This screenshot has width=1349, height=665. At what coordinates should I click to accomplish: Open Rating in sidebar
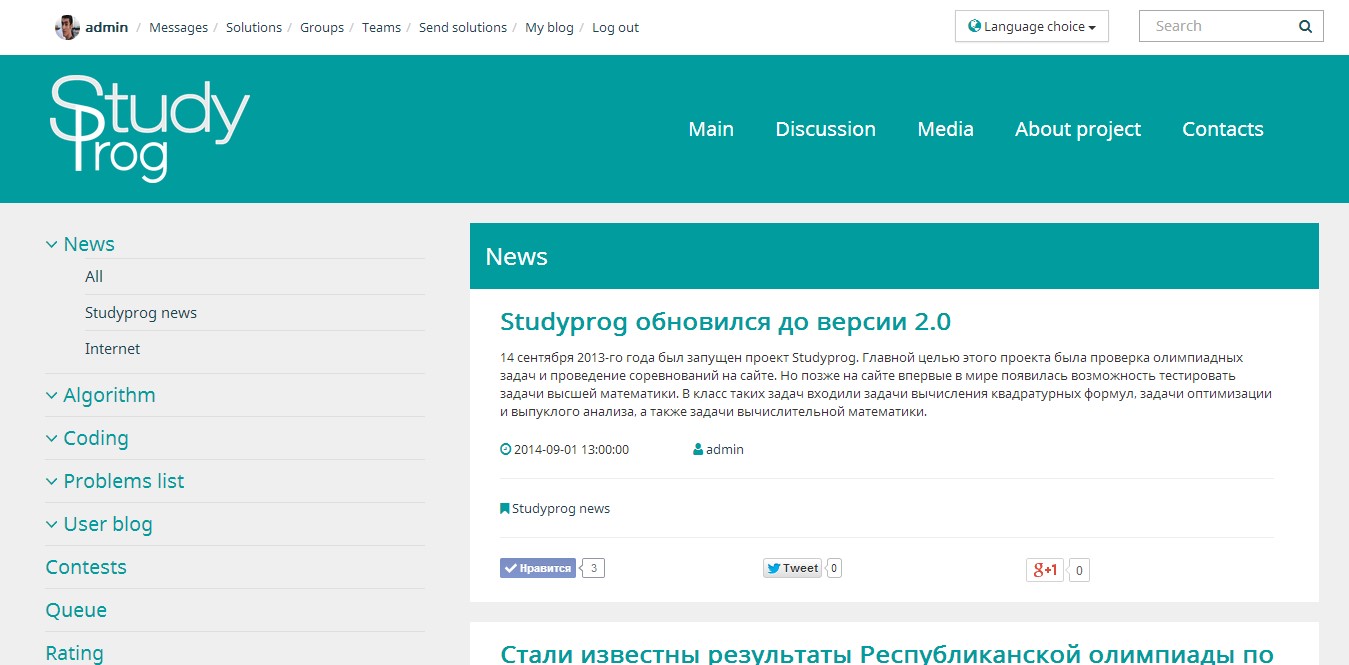pyautogui.click(x=74, y=653)
